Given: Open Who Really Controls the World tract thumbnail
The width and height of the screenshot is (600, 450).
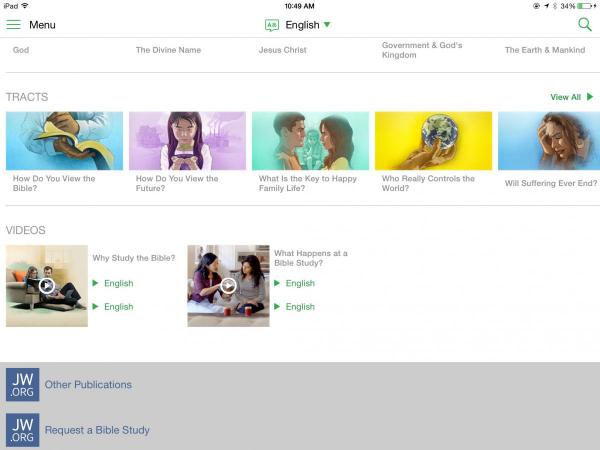Looking at the screenshot, I should click(433, 141).
